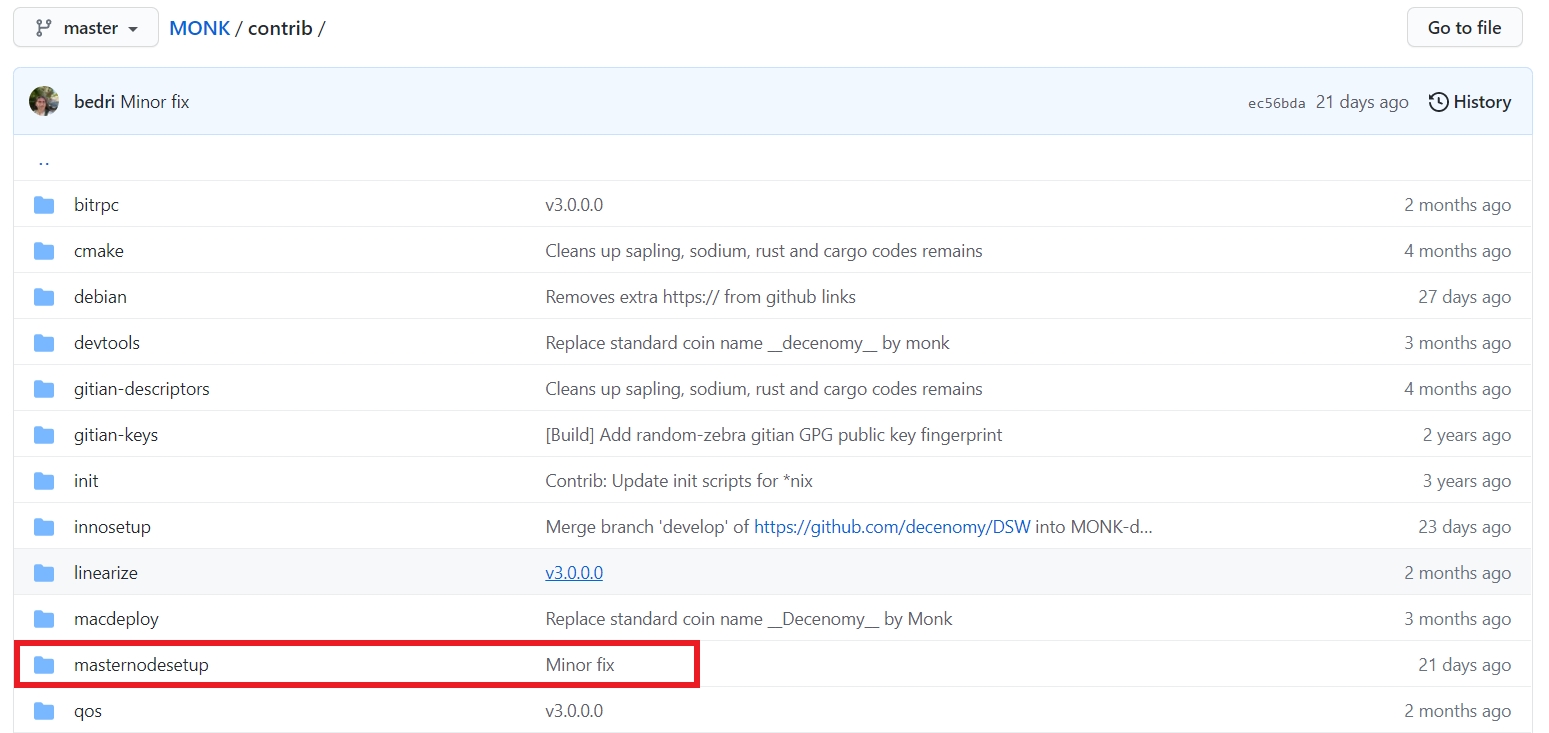Open the linearize folder
This screenshot has height=733, width=1549.
(106, 573)
